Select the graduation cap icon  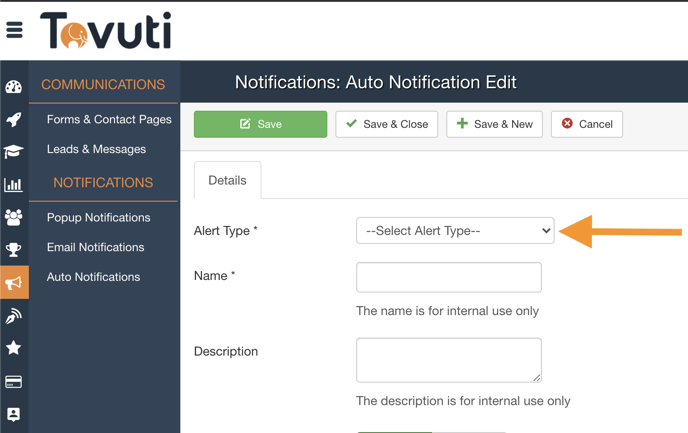(14, 152)
